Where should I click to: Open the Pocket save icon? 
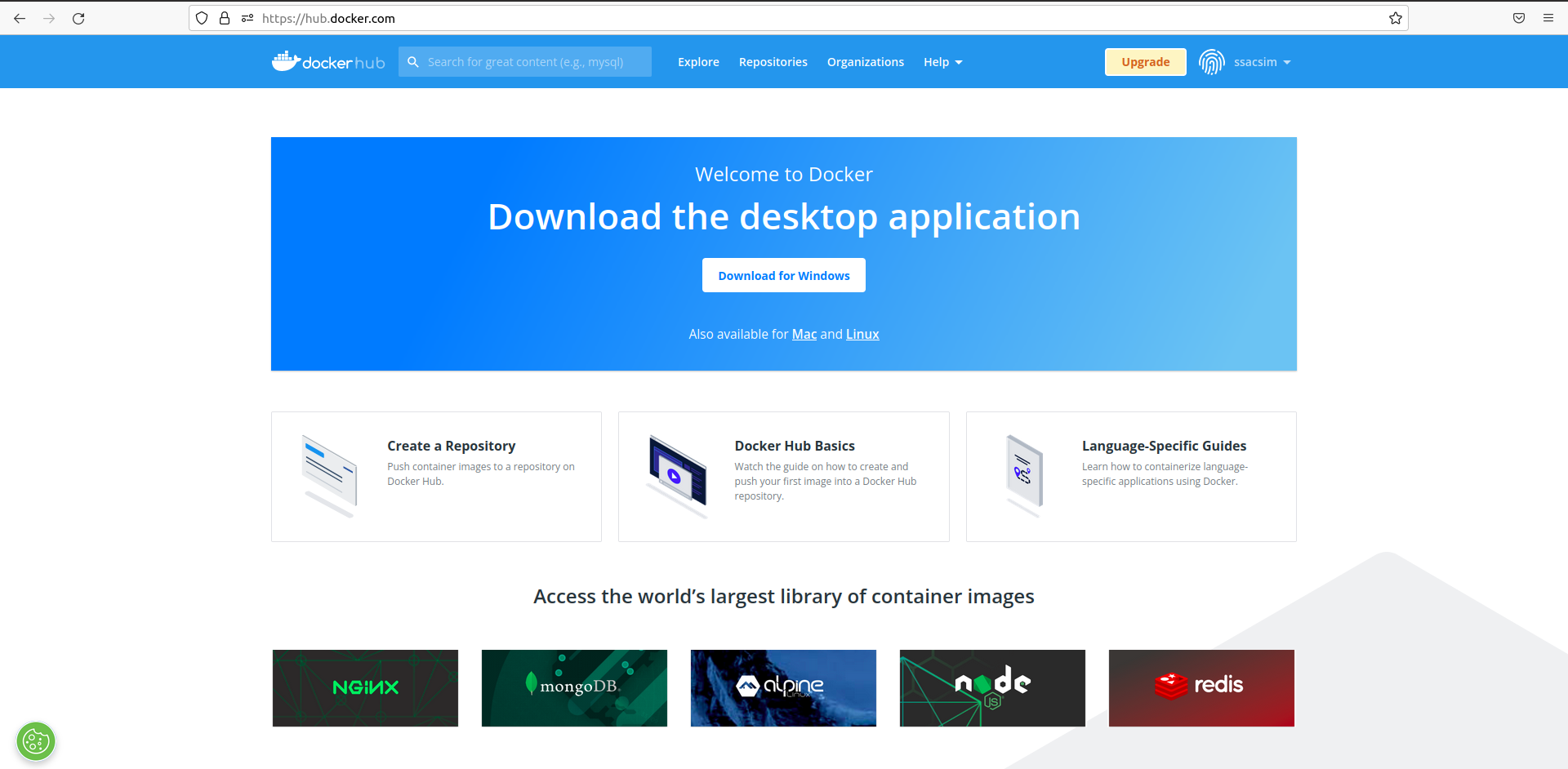coord(1519,18)
